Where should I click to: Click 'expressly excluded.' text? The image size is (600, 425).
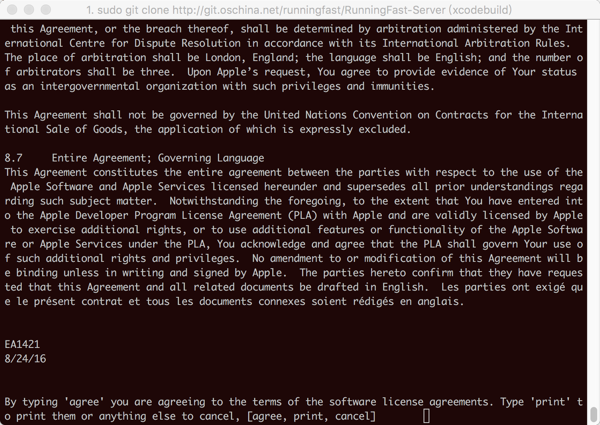355,129
